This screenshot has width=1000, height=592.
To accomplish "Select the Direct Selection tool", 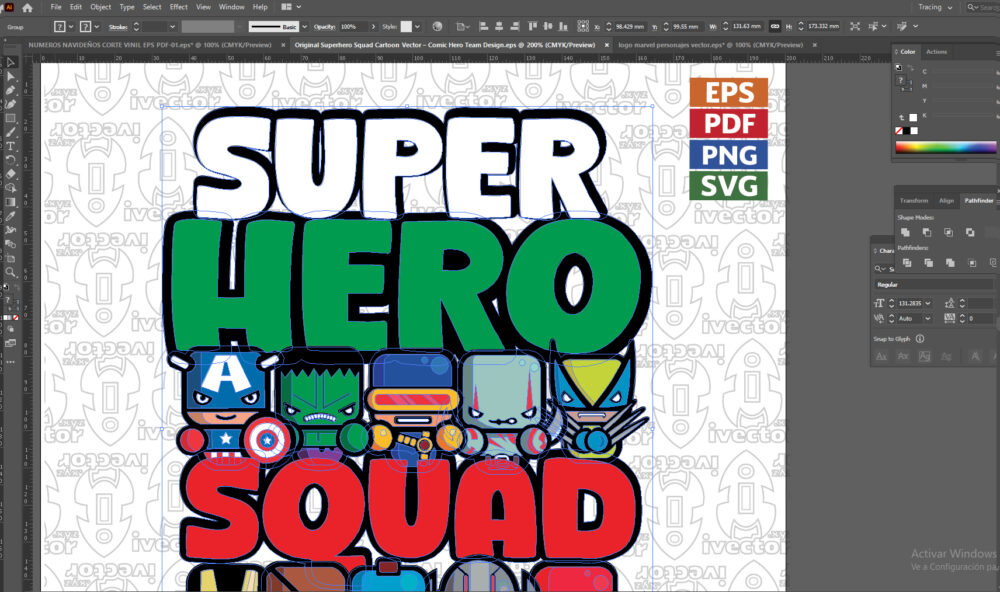I will 10,77.
